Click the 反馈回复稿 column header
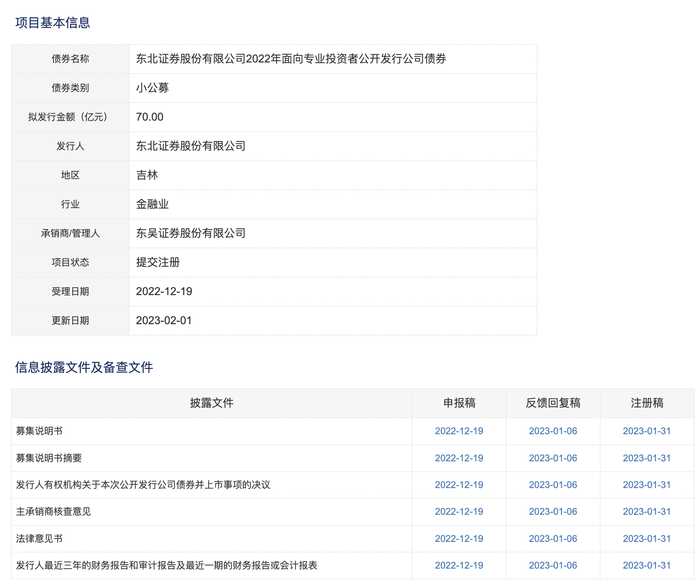The width and height of the screenshot is (700, 580). coord(553,403)
